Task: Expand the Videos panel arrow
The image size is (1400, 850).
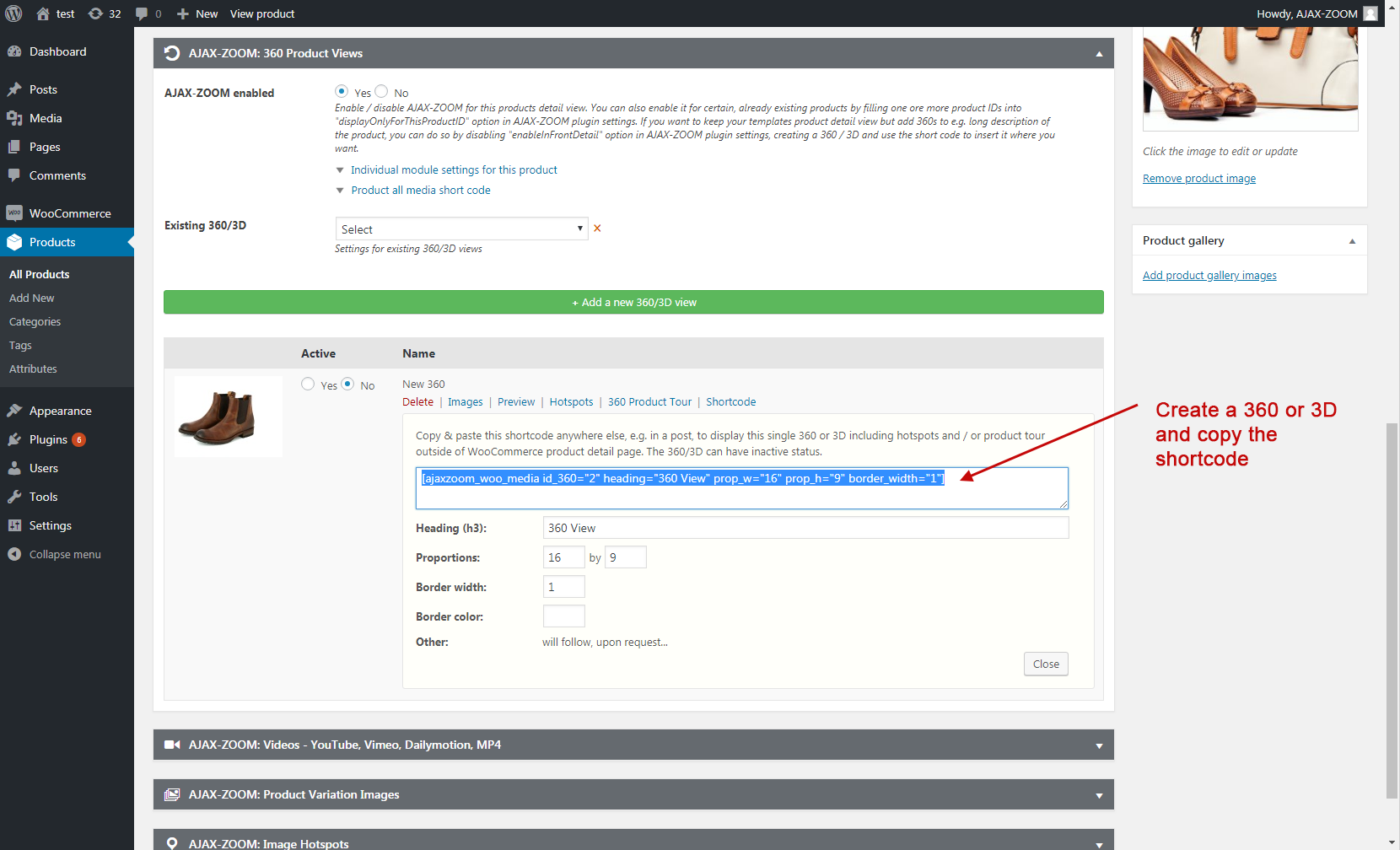Action: (1099, 745)
